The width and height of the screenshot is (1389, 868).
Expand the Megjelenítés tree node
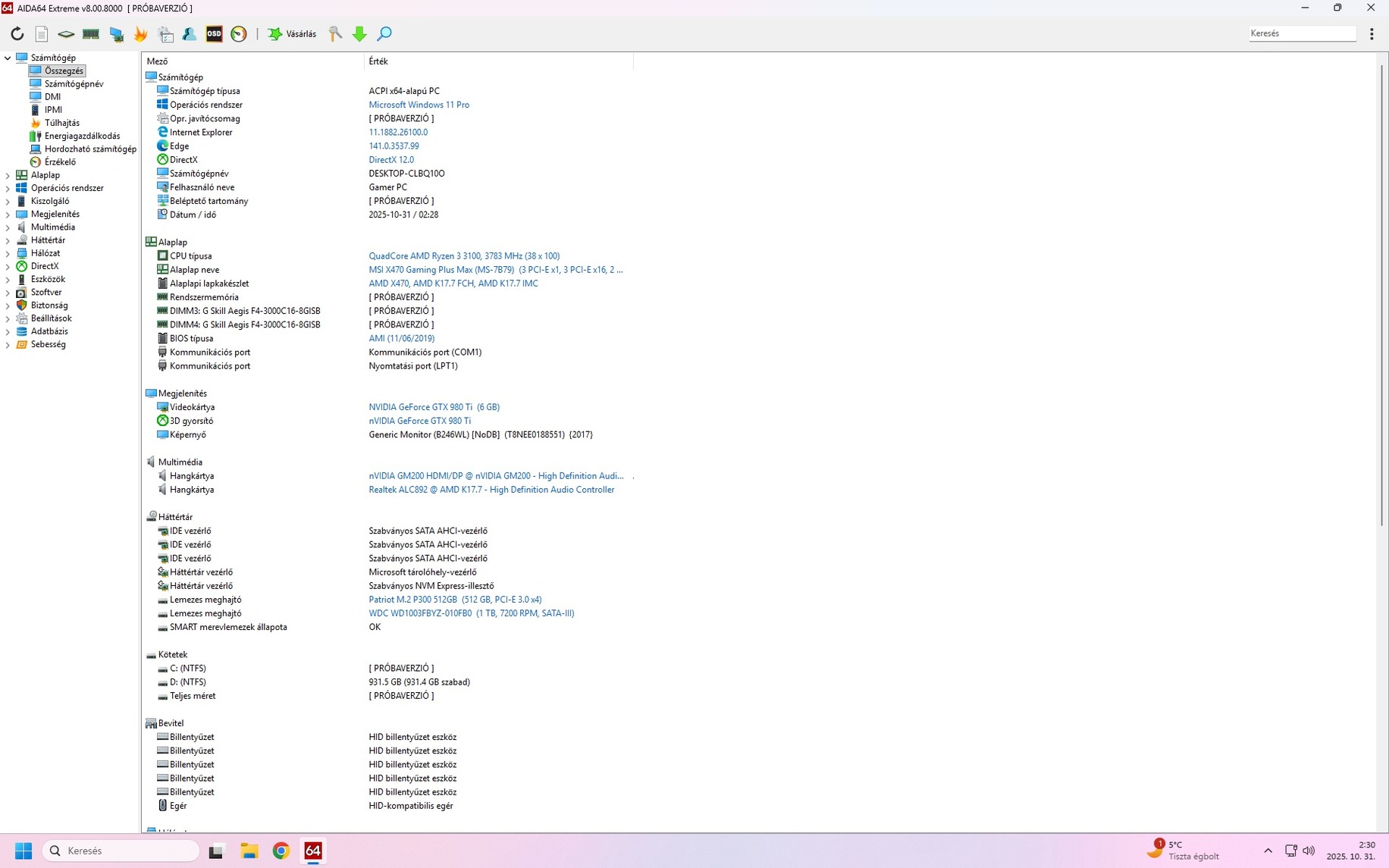tap(8, 214)
